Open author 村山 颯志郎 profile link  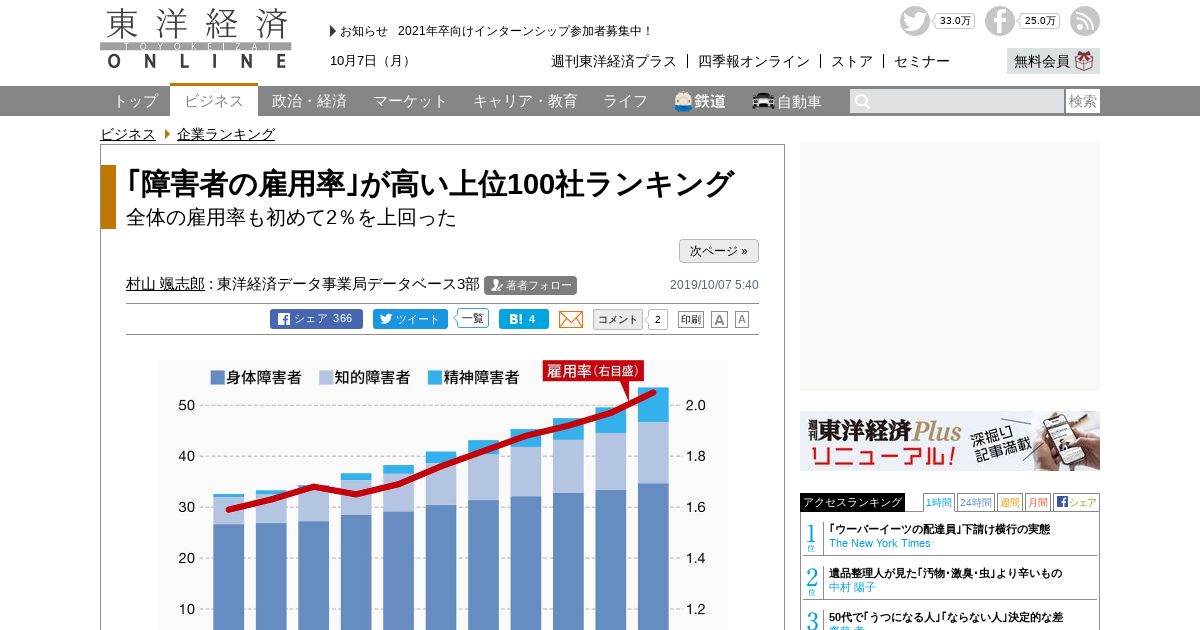coord(165,284)
